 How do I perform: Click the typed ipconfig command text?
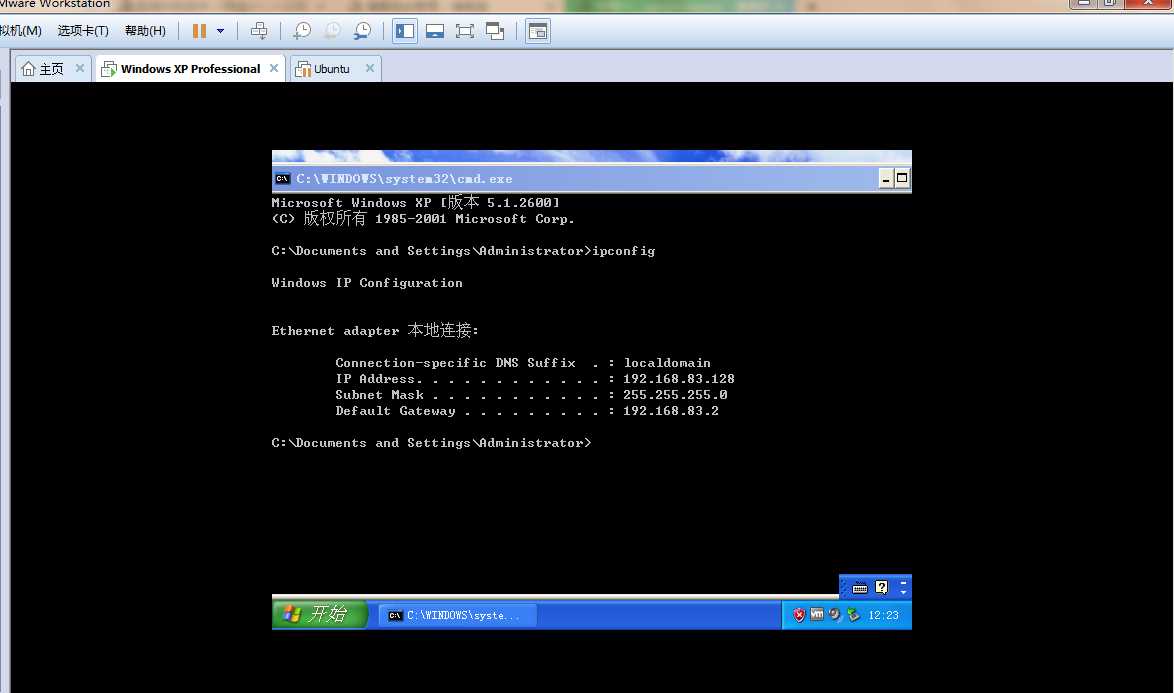pos(624,251)
